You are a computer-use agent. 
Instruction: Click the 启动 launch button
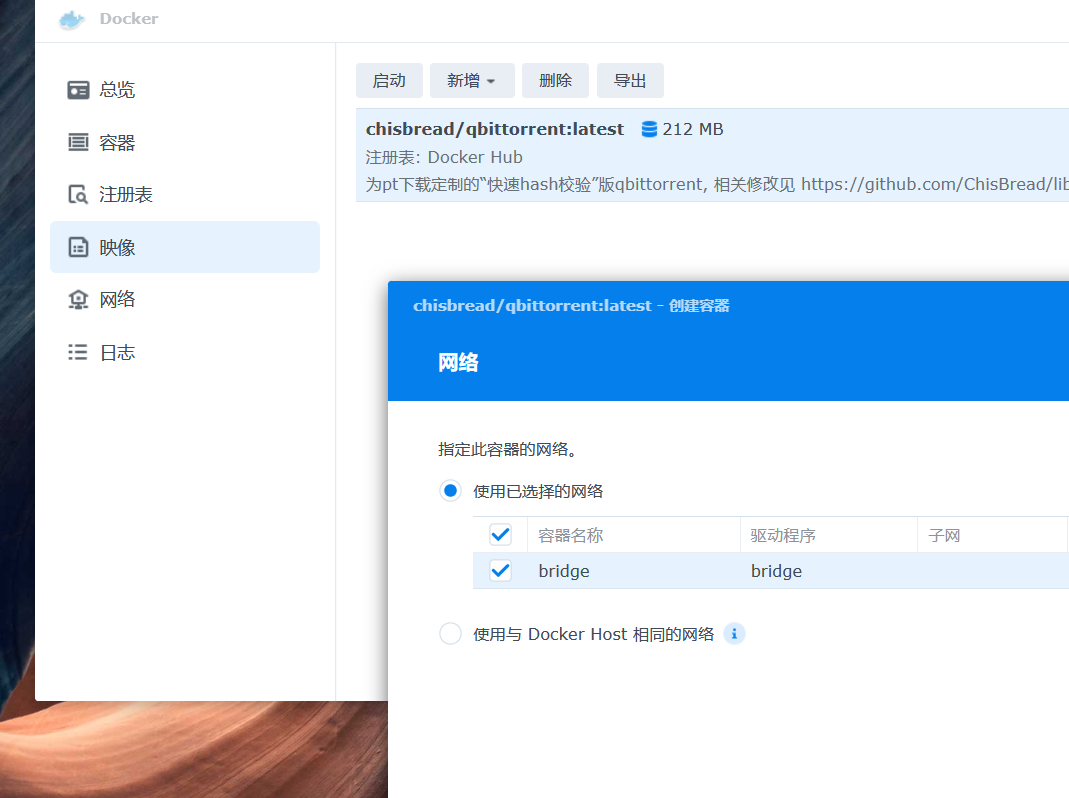pyautogui.click(x=389, y=80)
